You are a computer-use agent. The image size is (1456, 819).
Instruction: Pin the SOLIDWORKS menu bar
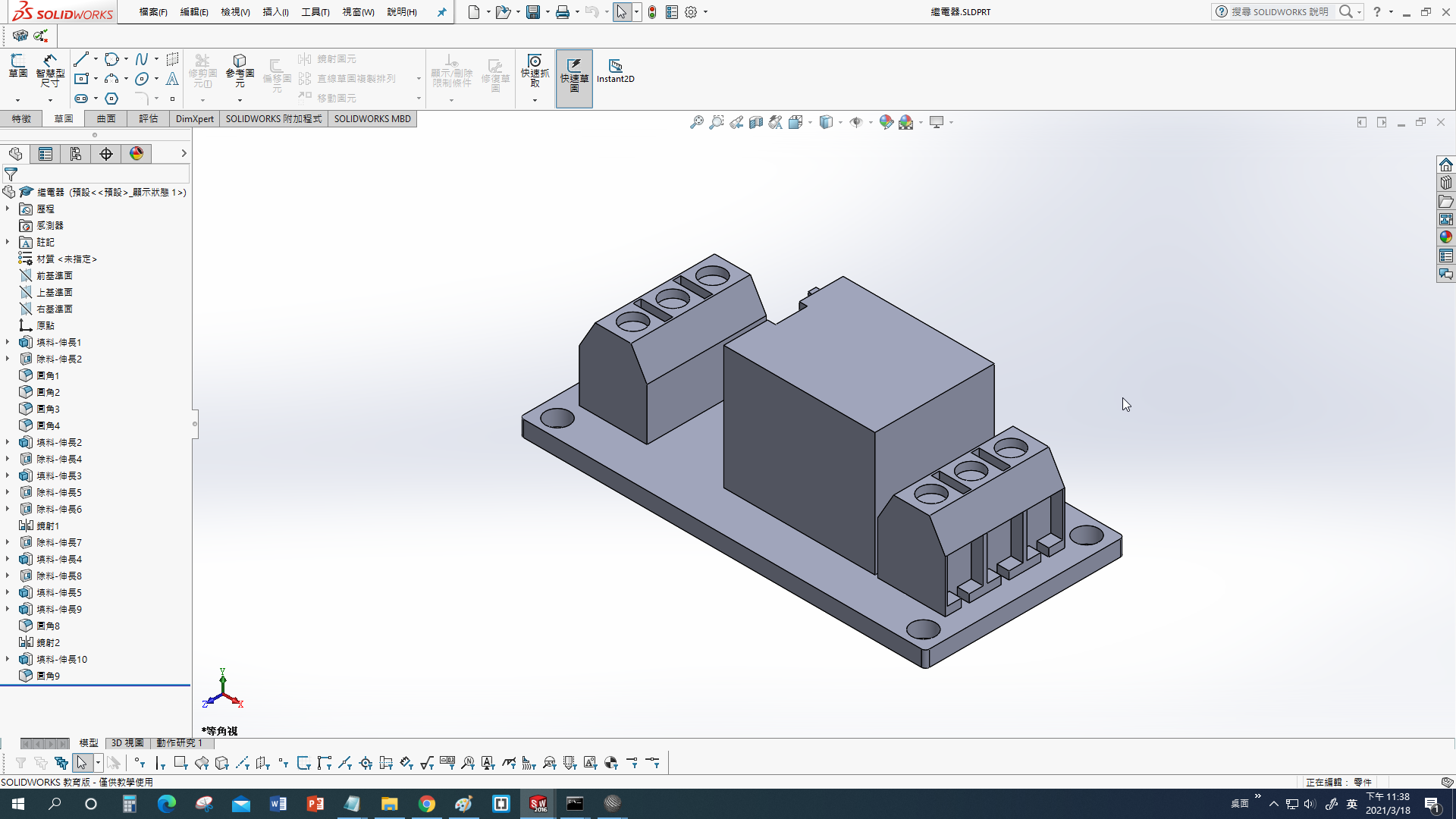pyautogui.click(x=441, y=12)
